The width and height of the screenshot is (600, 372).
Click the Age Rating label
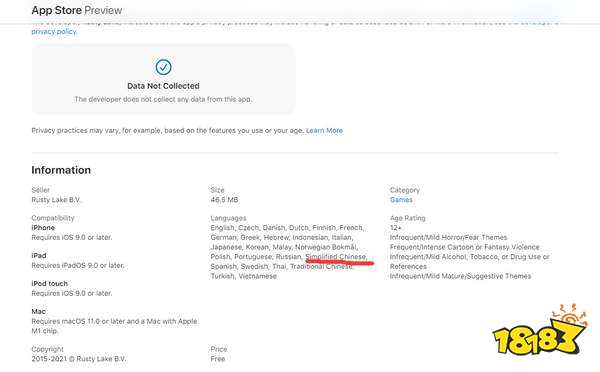[408, 218]
